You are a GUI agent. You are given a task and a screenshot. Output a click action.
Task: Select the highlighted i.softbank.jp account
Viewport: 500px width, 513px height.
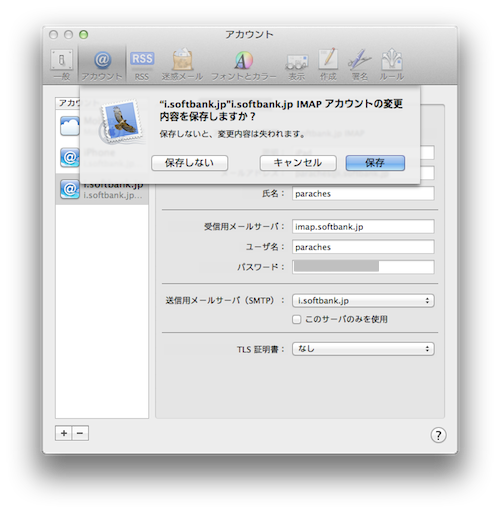[x=102, y=189]
